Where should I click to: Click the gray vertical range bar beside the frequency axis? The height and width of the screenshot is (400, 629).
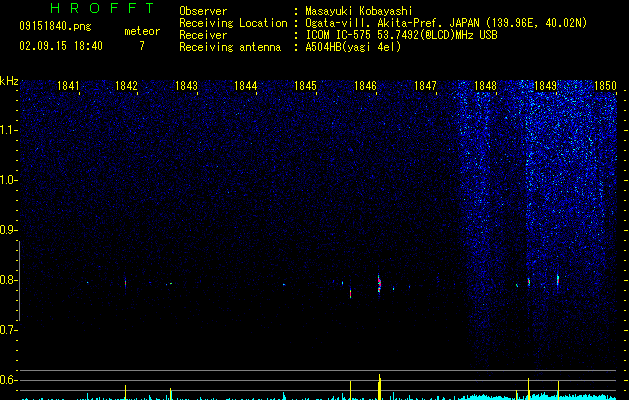(x=20, y=281)
